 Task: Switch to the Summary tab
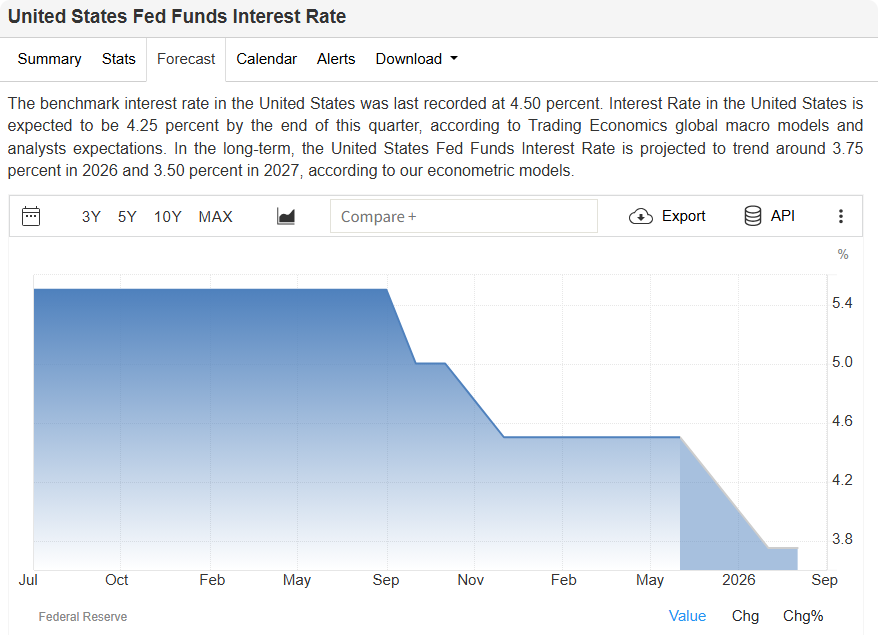tap(49, 59)
